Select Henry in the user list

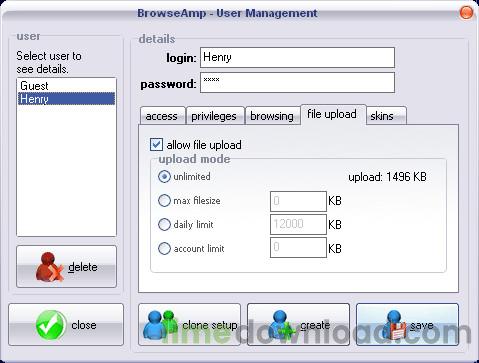(x=66, y=99)
